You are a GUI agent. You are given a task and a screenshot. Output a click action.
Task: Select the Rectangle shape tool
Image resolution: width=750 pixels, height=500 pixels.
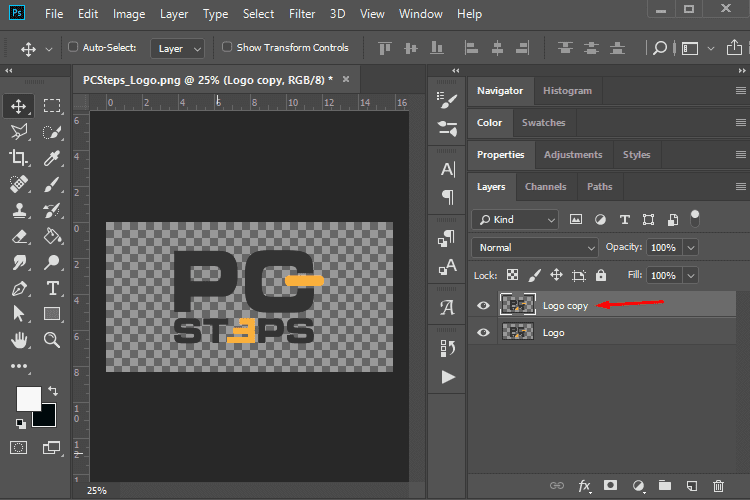tap(52, 314)
